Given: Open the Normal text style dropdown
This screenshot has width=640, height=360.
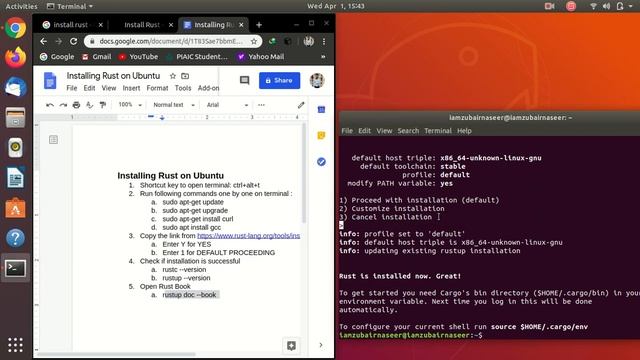Looking at the screenshot, I should [174, 105].
